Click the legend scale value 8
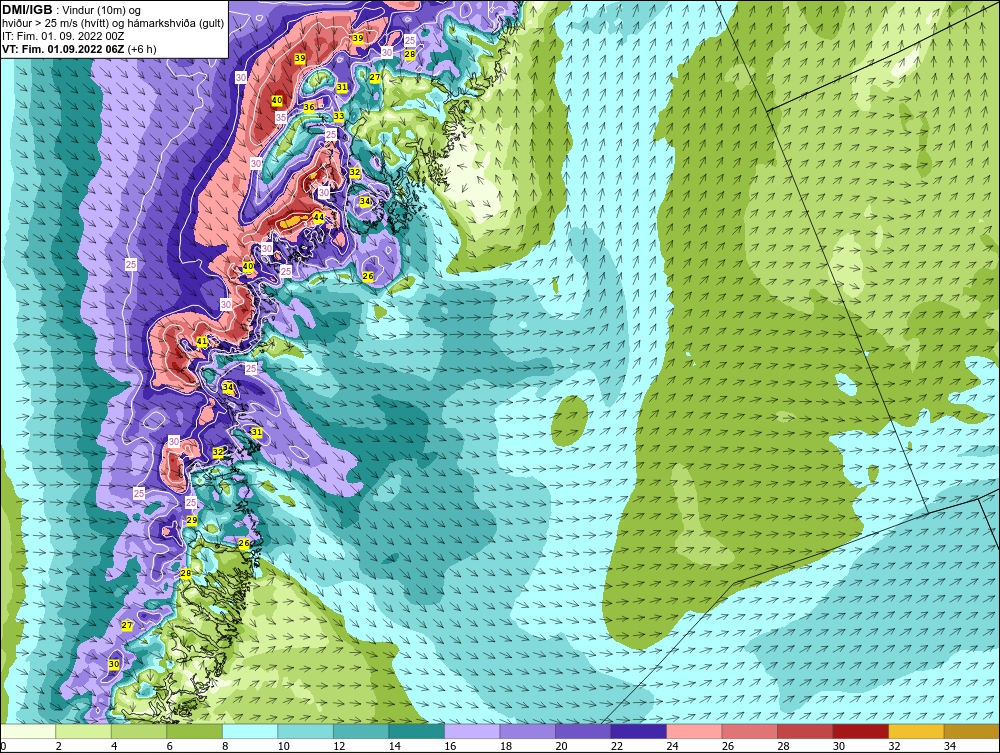Viewport: 1000px width, 753px height. pyautogui.click(x=225, y=746)
